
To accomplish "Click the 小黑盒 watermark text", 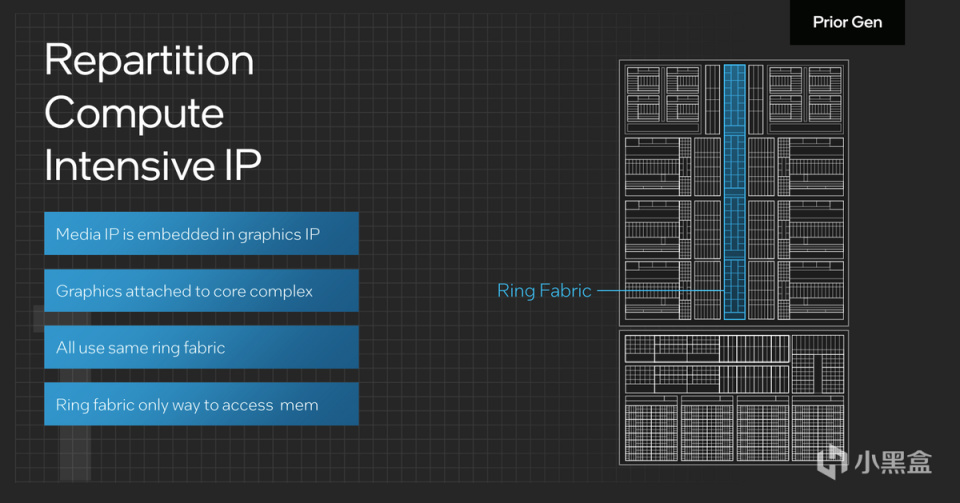I will click(893, 462).
